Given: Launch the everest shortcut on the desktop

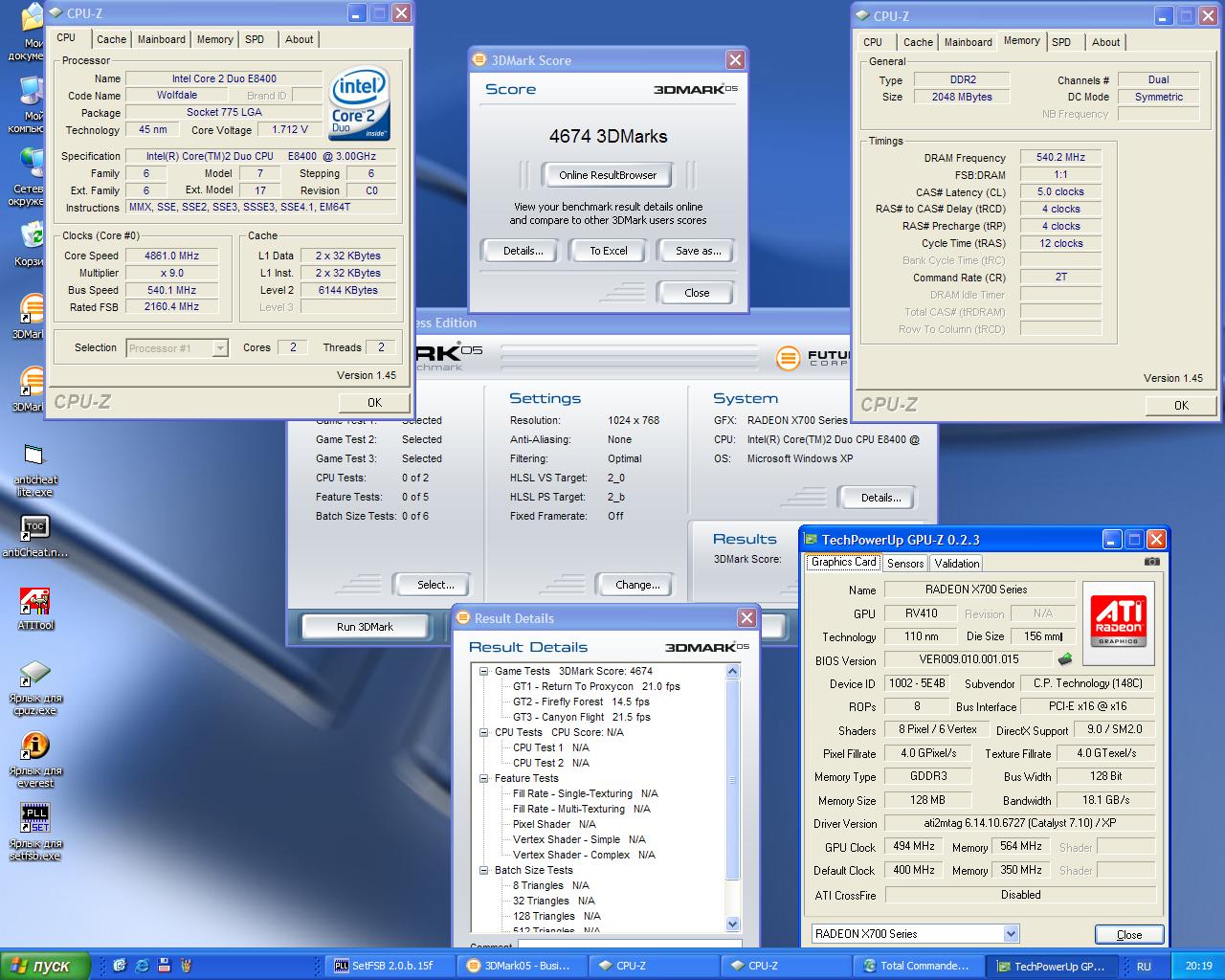Looking at the screenshot, I should pyautogui.click(x=35, y=760).
